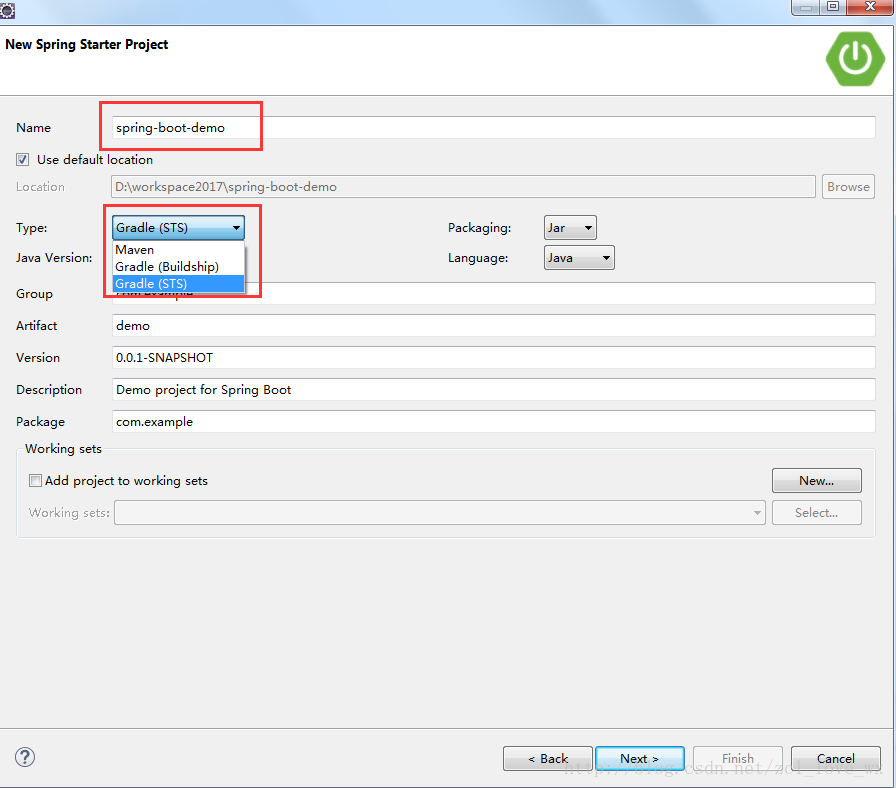Open the Packaging dropdown showing Jar
The image size is (896, 788).
point(570,227)
